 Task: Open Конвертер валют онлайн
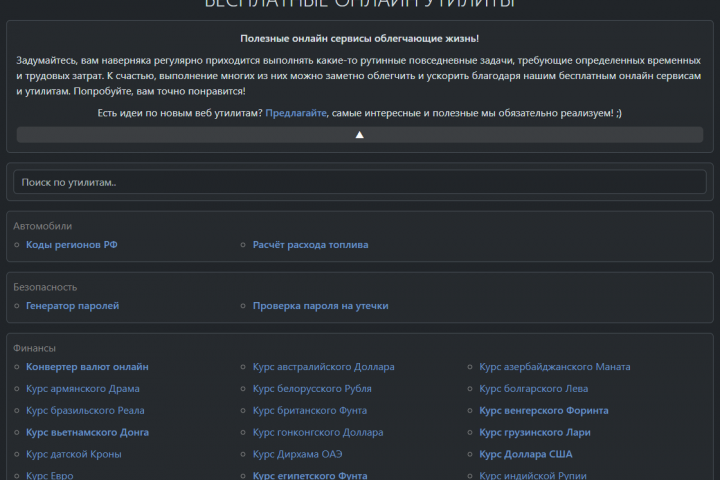87,367
